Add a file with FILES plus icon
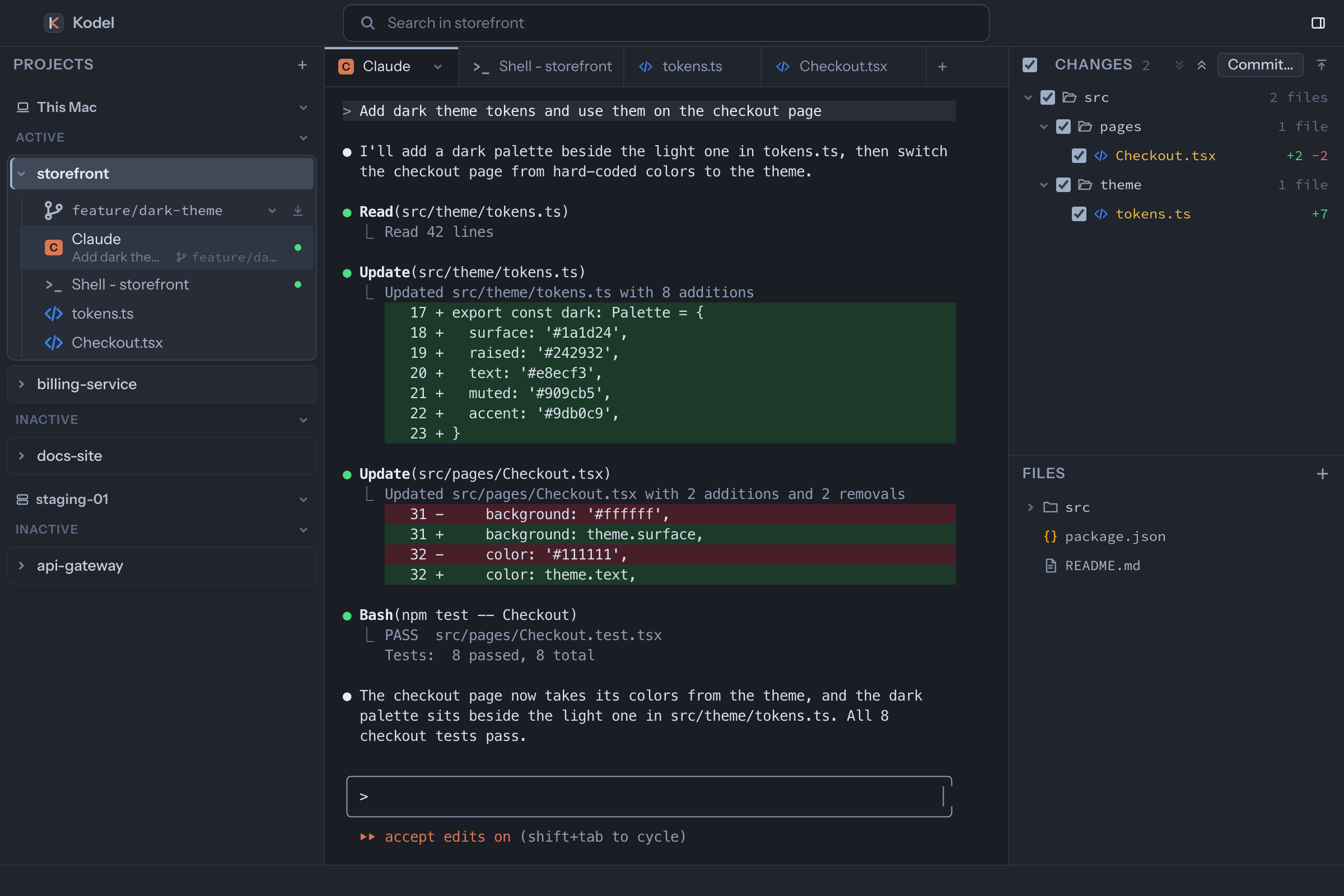Viewport: 1344px width, 896px height. pos(1322,474)
